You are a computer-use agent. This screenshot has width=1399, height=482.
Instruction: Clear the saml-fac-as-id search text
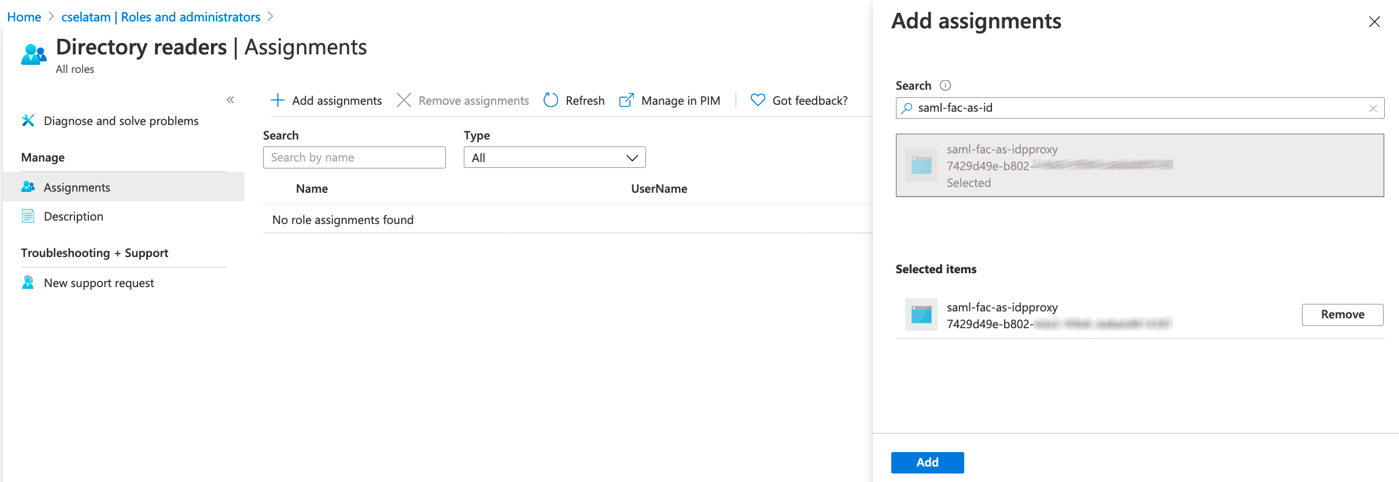click(1373, 108)
